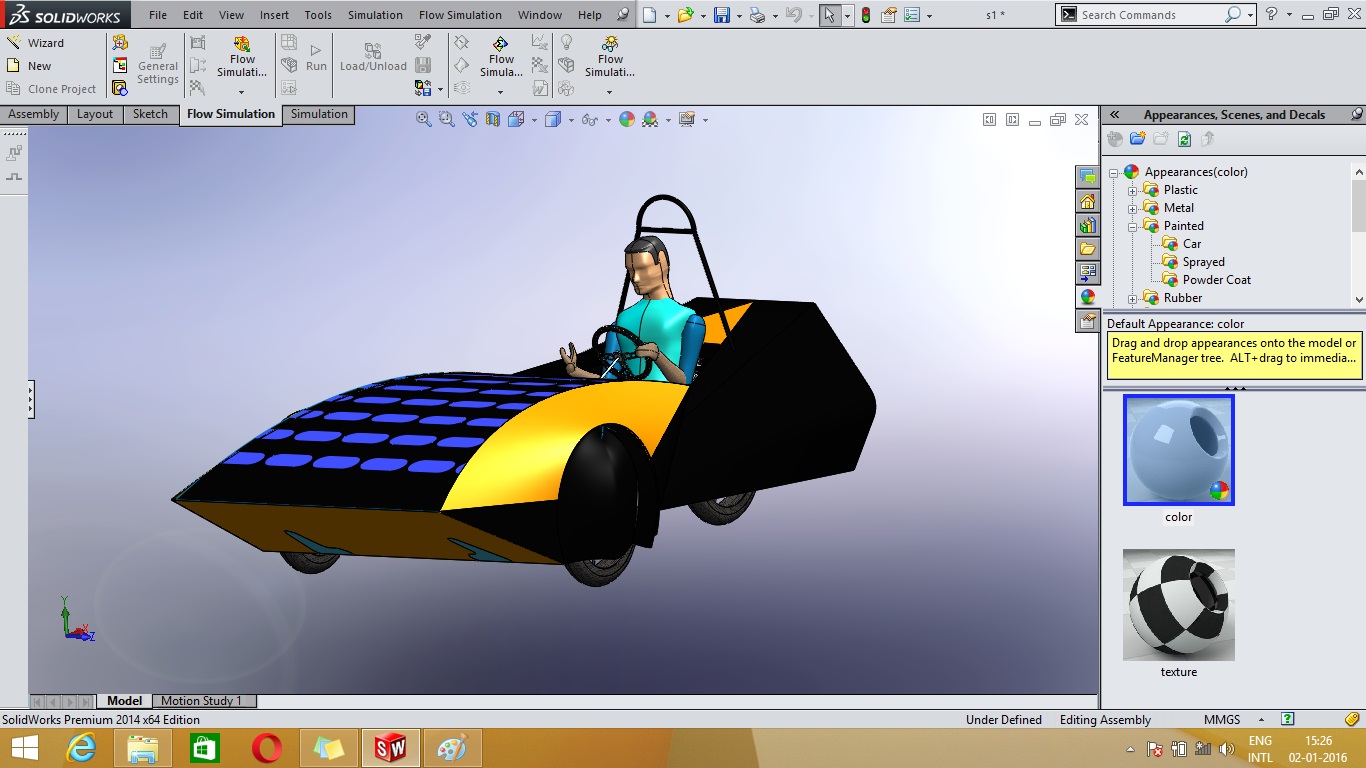
Task: Open the SolidWorks Resources home tab
Action: [x=1087, y=201]
